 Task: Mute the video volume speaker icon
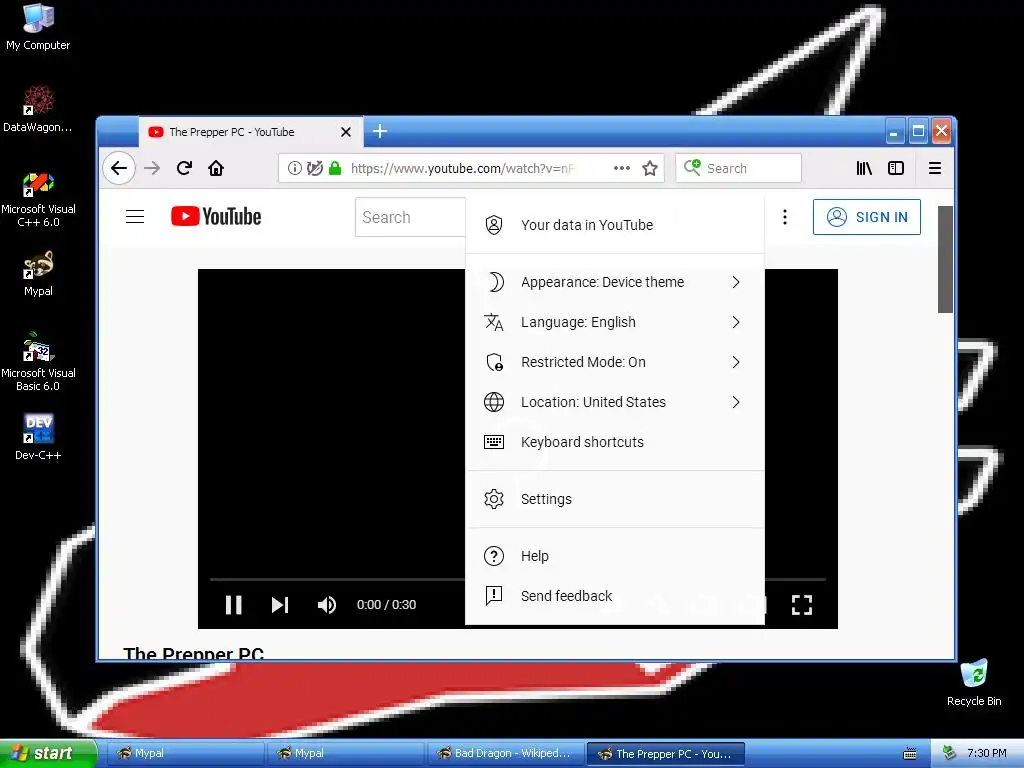pyautogui.click(x=327, y=605)
